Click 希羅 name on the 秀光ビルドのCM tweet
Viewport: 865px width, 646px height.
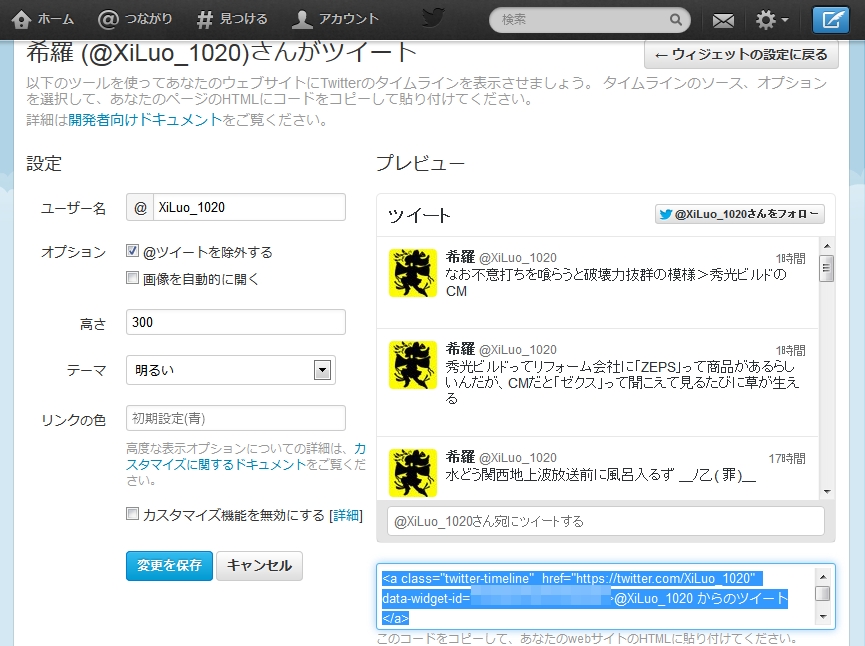tap(460, 257)
